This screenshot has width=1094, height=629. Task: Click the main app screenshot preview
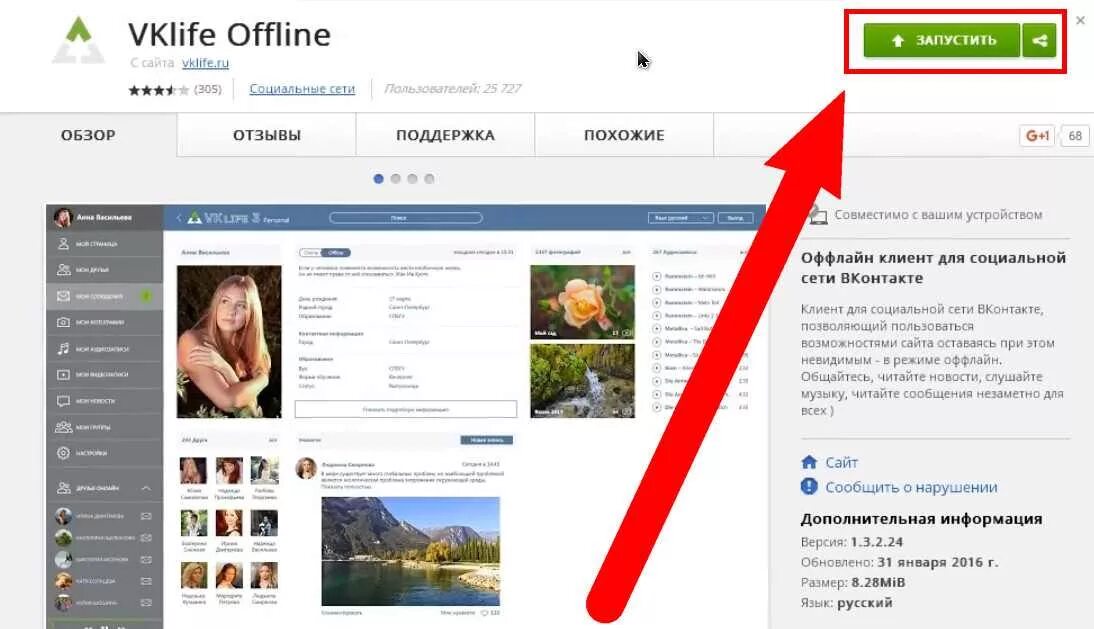coord(406,416)
